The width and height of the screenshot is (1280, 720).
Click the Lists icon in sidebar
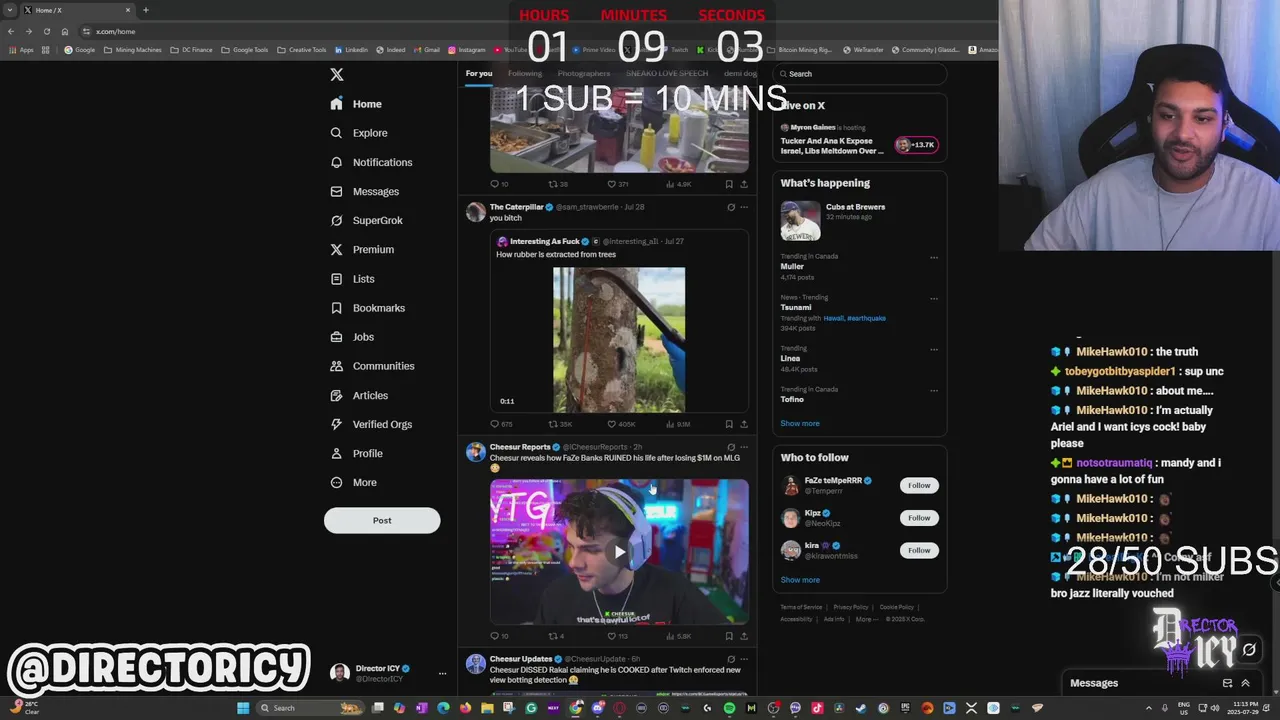click(x=337, y=279)
